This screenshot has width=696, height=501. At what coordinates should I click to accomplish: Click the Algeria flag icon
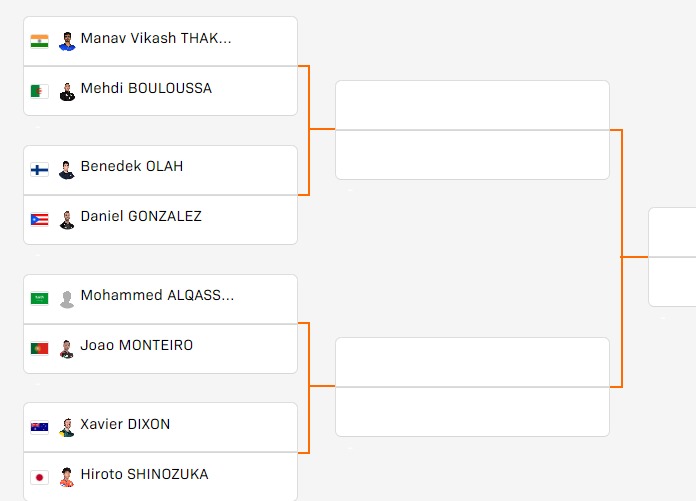pyautogui.click(x=40, y=91)
